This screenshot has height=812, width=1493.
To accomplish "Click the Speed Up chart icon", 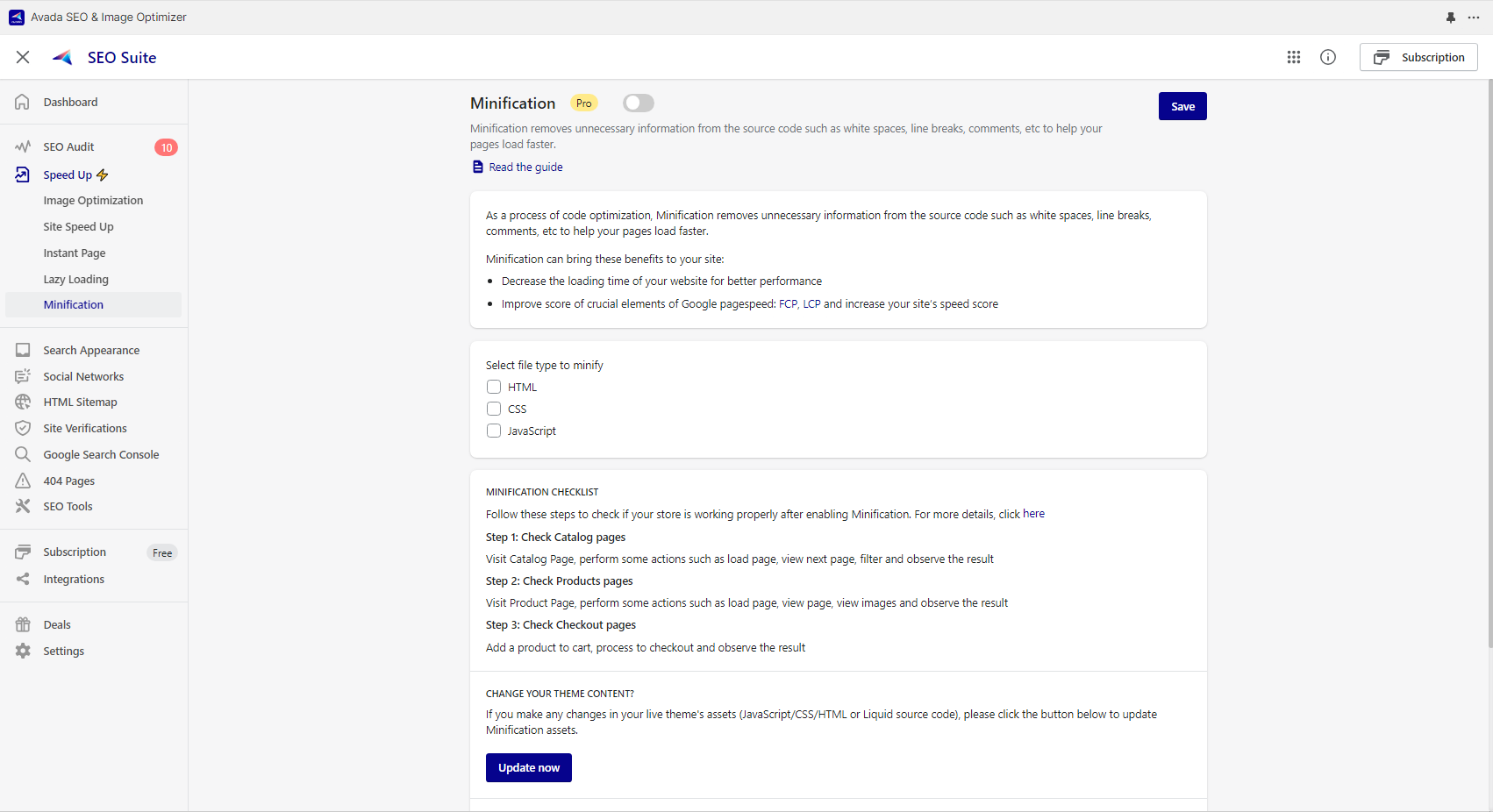I will point(23,175).
